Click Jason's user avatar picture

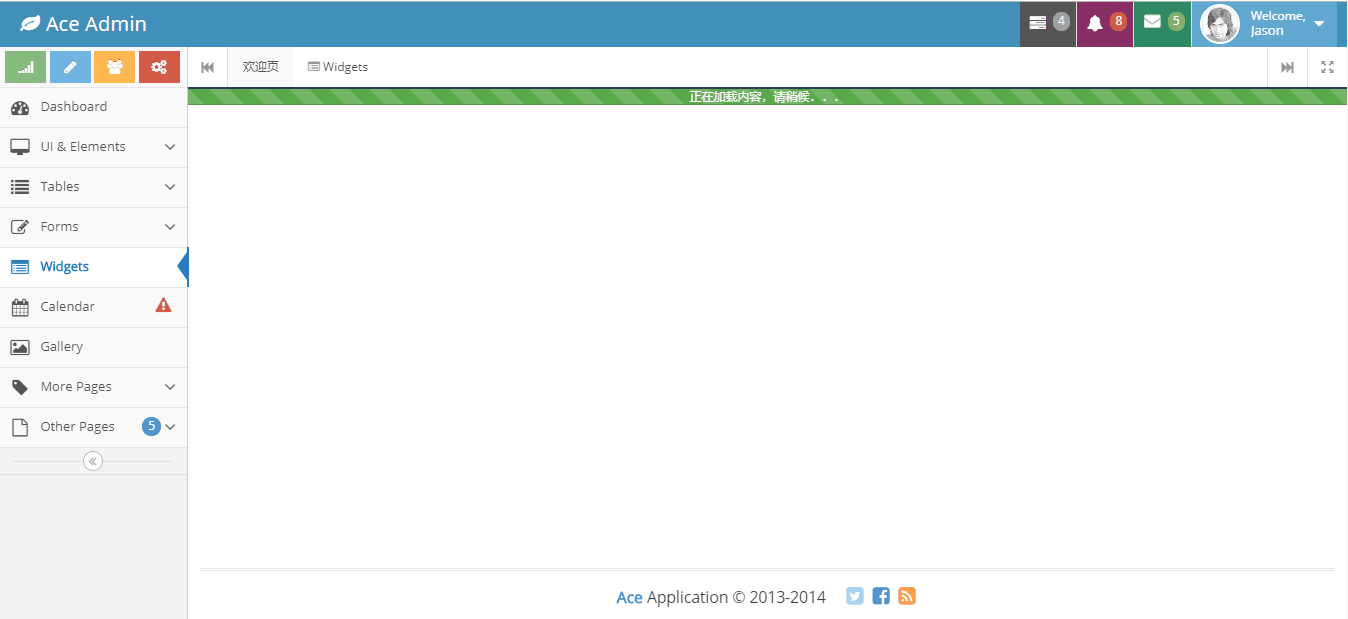pos(1220,24)
